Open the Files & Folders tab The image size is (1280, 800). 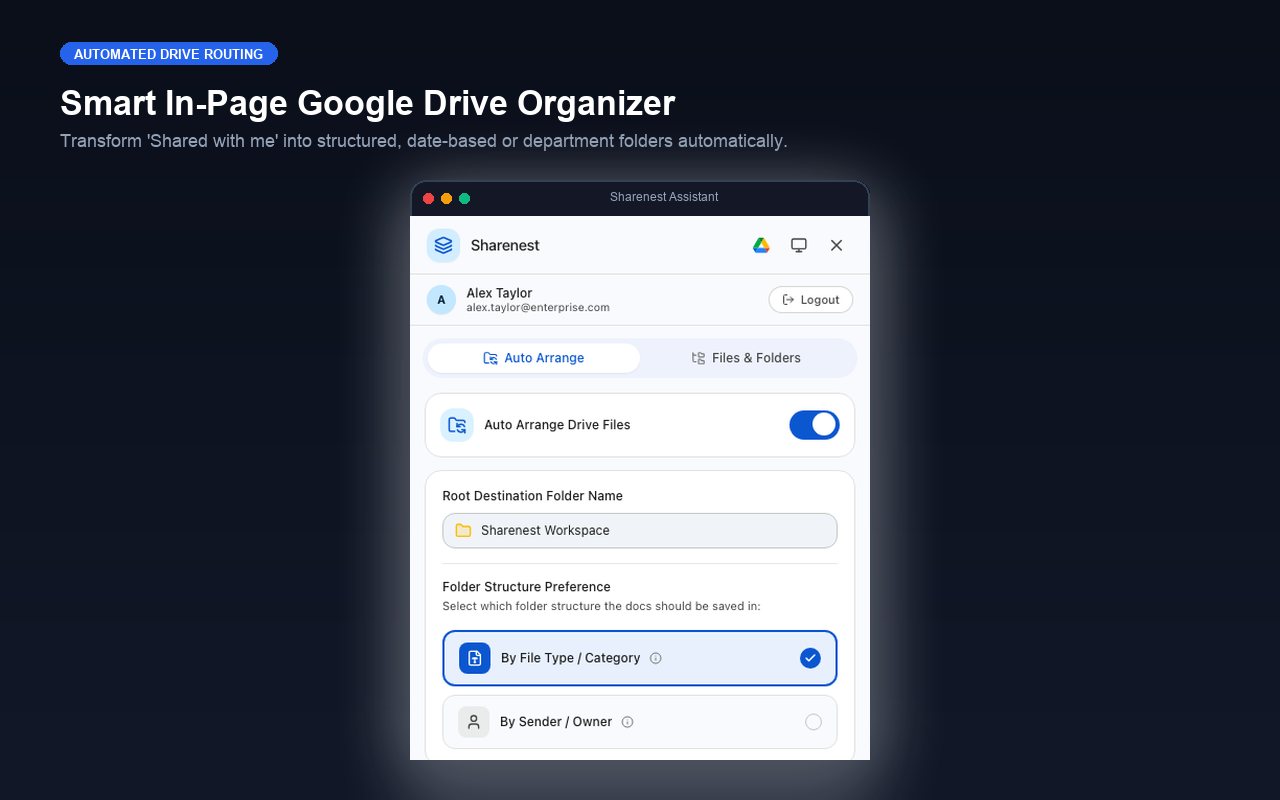pos(746,358)
